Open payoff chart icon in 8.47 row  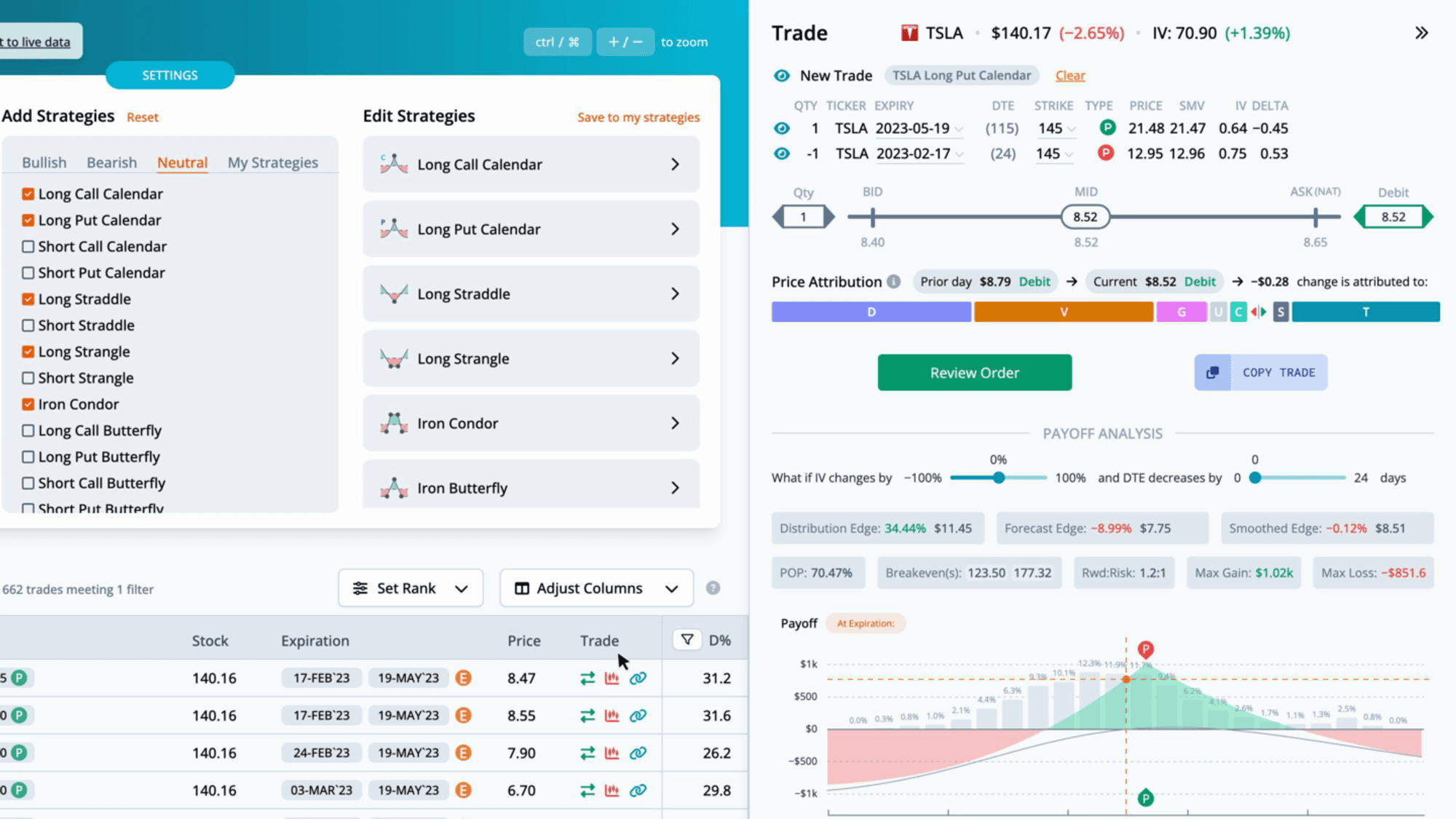point(612,678)
